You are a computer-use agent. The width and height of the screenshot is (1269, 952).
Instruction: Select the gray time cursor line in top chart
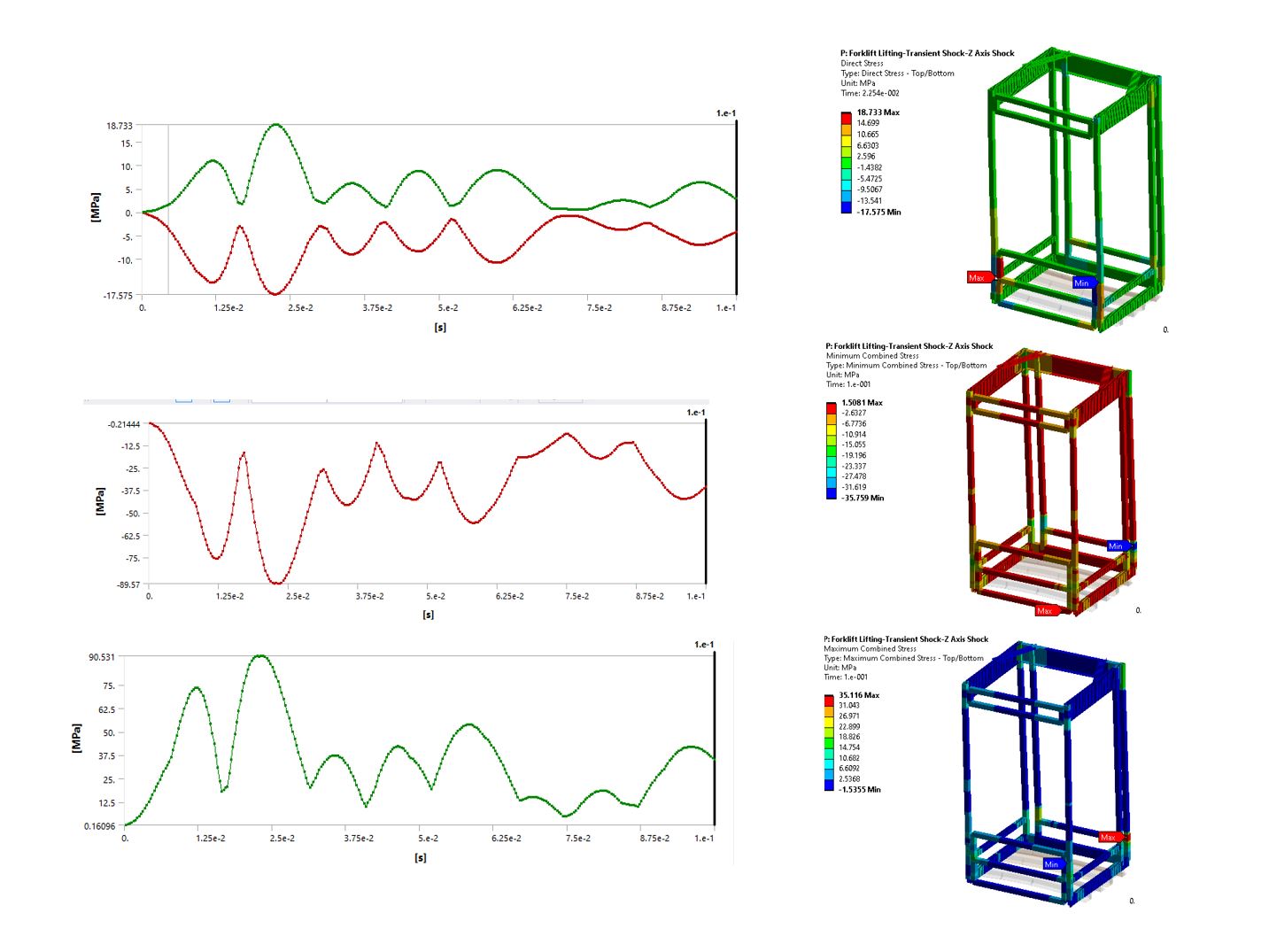point(168,210)
